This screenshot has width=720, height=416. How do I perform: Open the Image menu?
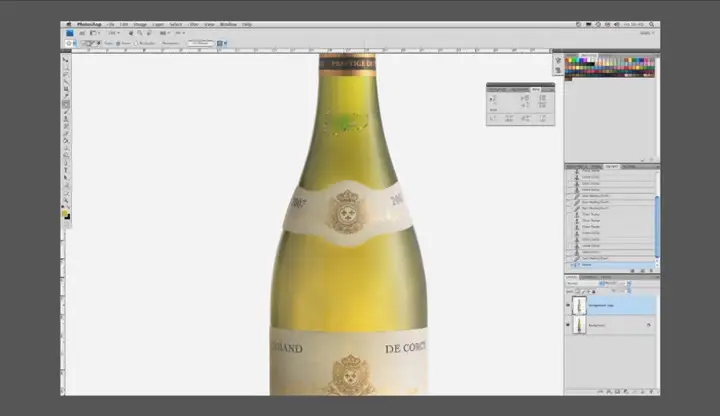(x=140, y=24)
